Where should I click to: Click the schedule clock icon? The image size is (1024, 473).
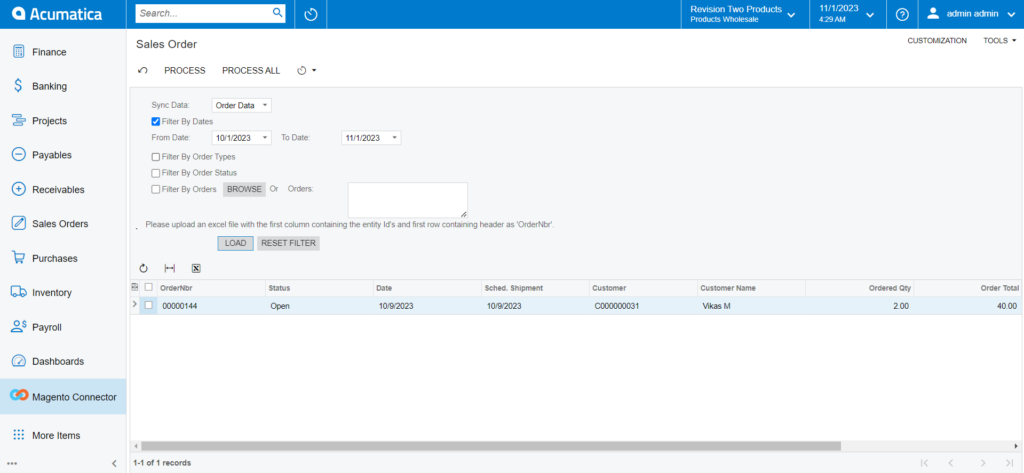click(302, 71)
